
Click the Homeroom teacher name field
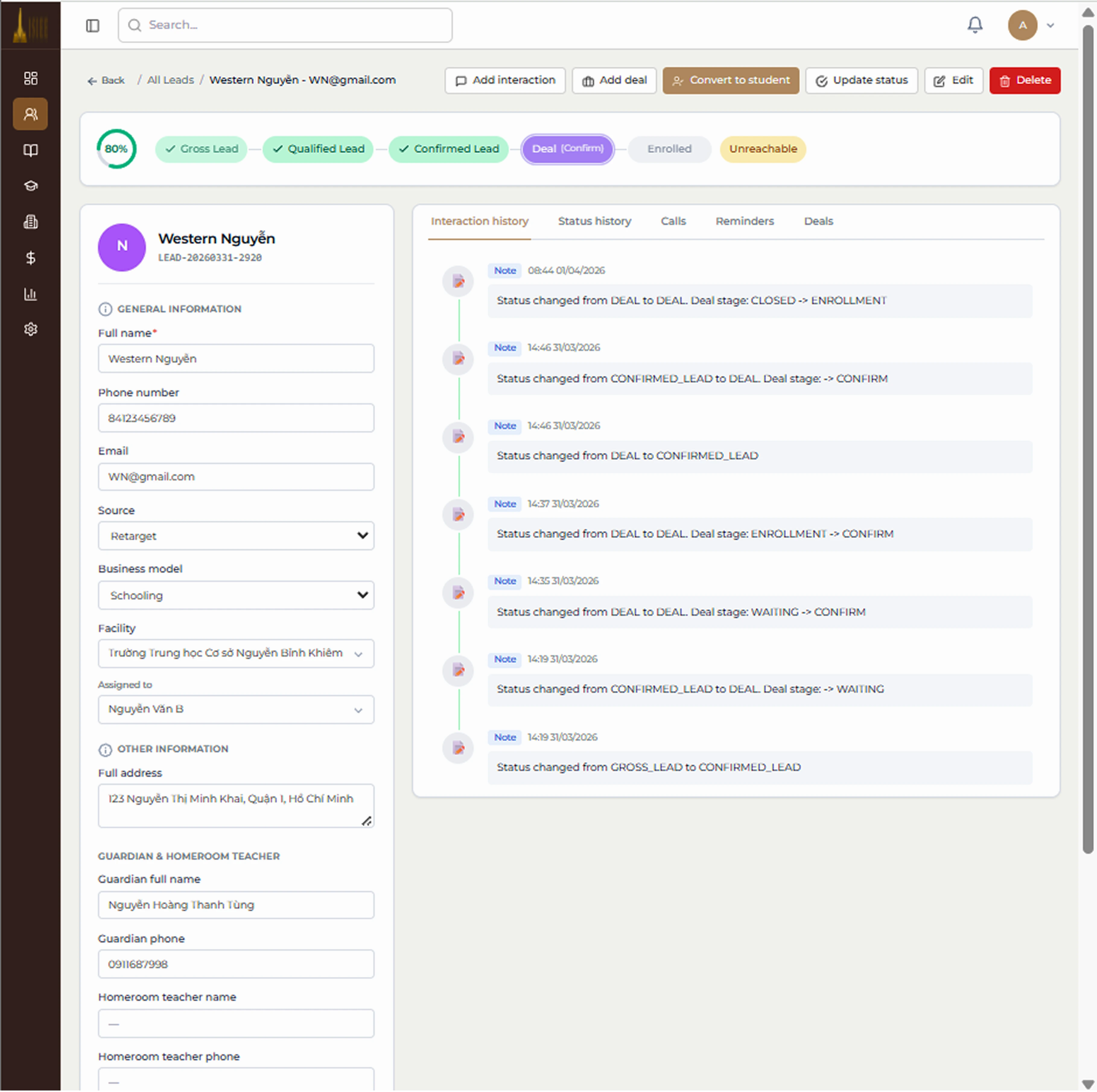(x=236, y=1024)
